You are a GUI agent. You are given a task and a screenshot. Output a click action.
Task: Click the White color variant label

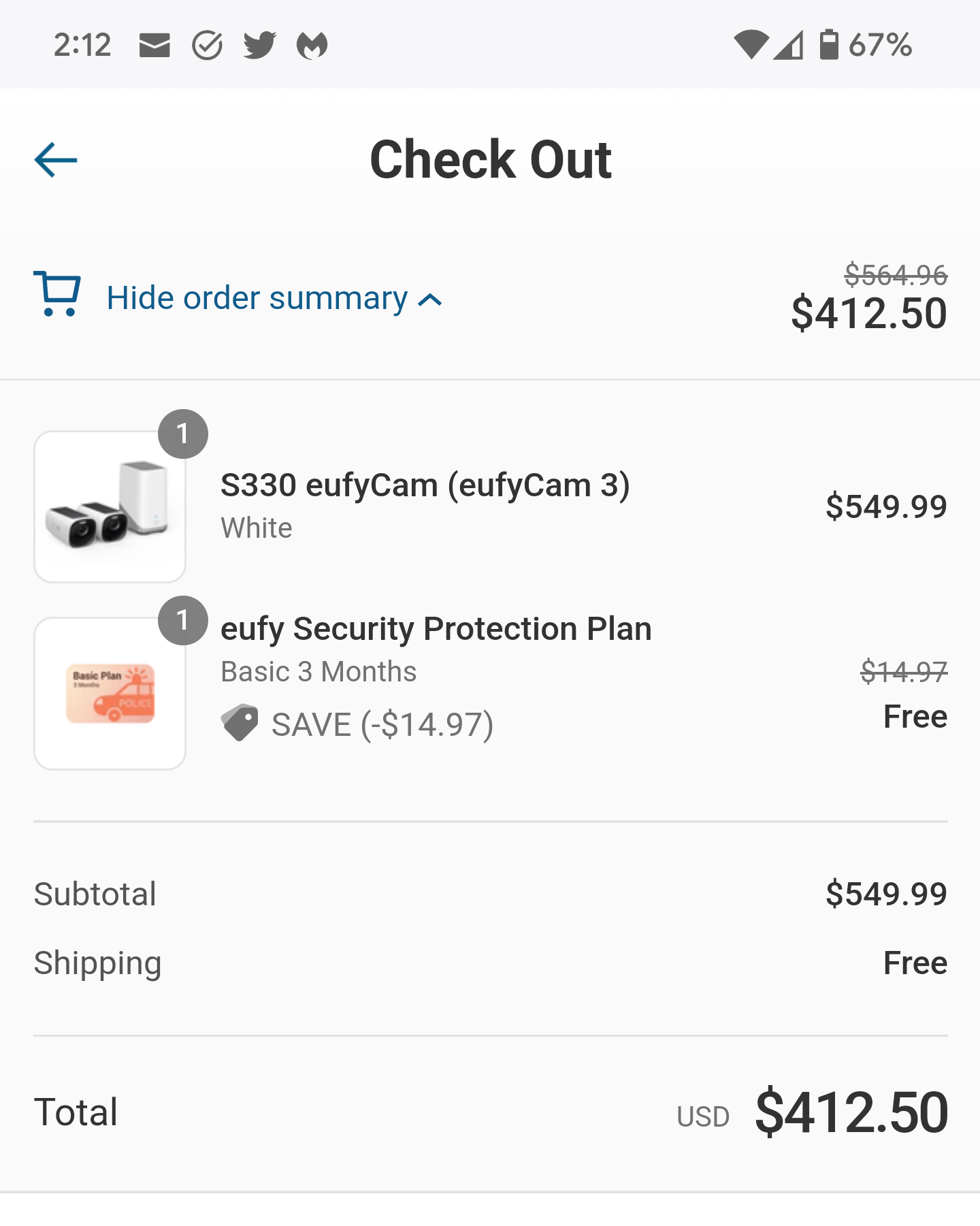[x=257, y=528]
